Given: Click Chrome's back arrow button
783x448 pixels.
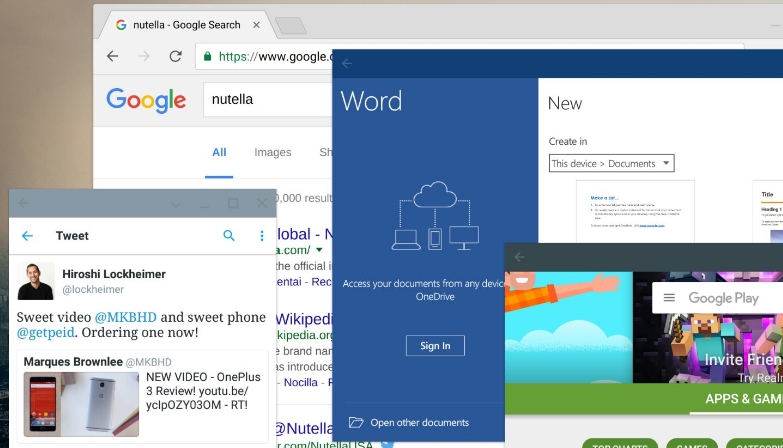Looking at the screenshot, I should coord(113,56).
